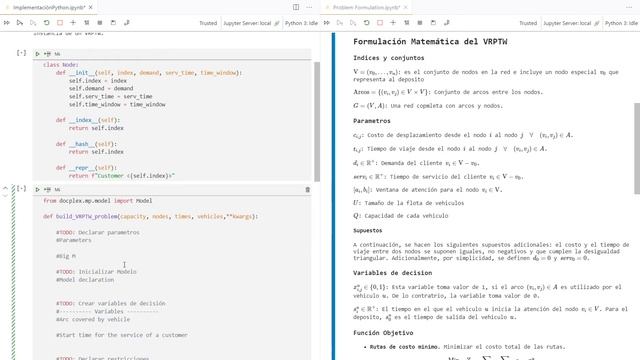Click left notebook vertical scrollbar

pyautogui.click(x=317, y=122)
